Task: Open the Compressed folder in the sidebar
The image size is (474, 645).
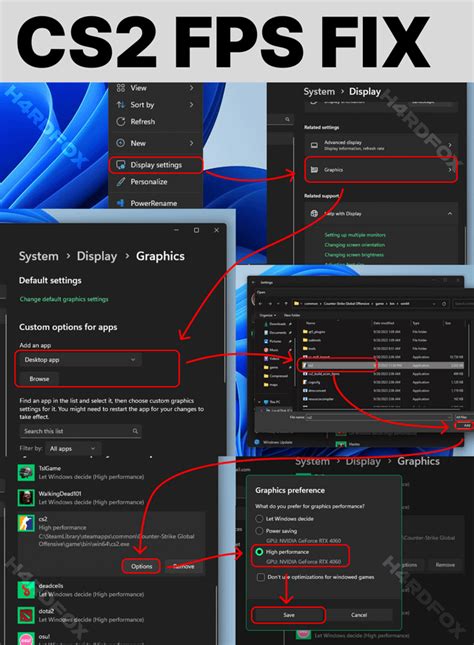Action: click(277, 376)
